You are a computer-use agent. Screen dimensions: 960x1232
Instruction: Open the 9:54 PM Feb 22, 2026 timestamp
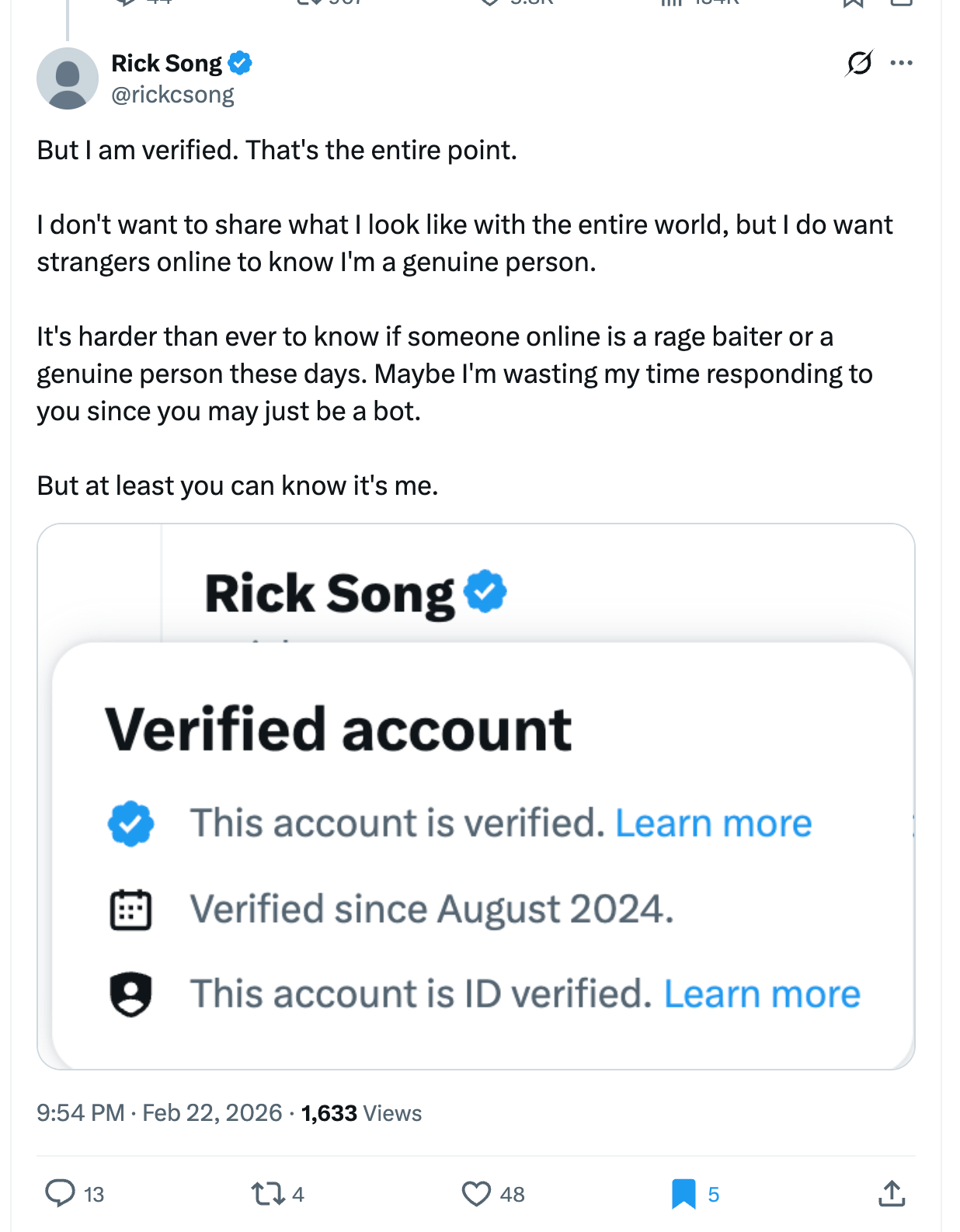[x=159, y=1112]
